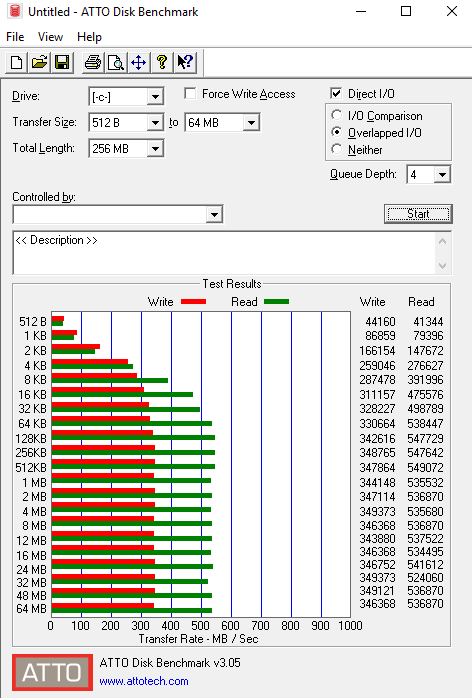Choose the Neither radio option

point(337,149)
